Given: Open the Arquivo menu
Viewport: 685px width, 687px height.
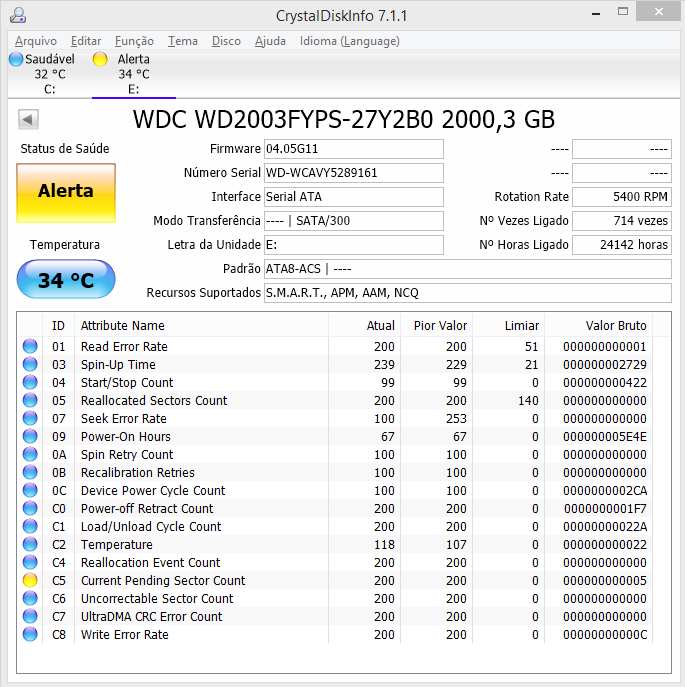Looking at the screenshot, I should (x=36, y=41).
